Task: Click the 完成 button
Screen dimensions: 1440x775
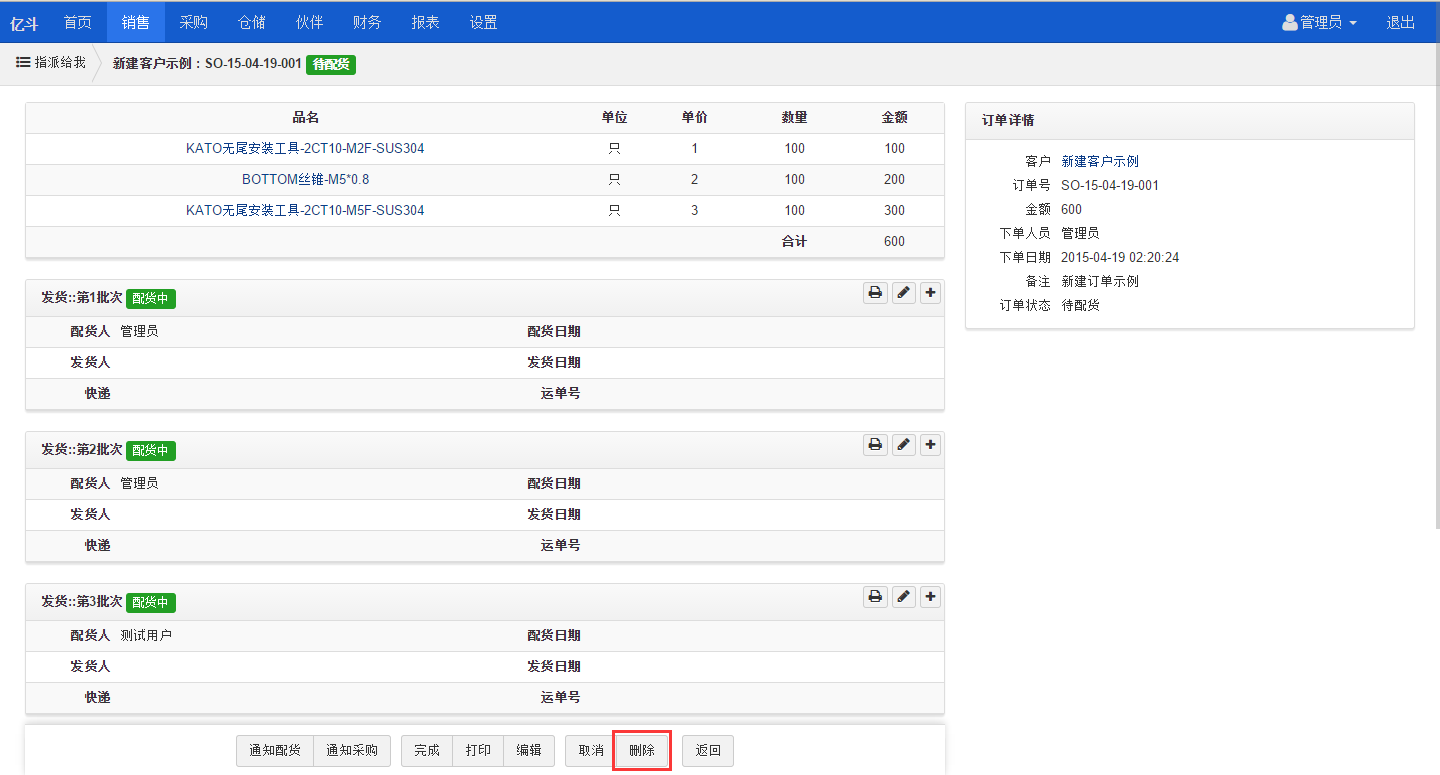Action: click(x=427, y=751)
